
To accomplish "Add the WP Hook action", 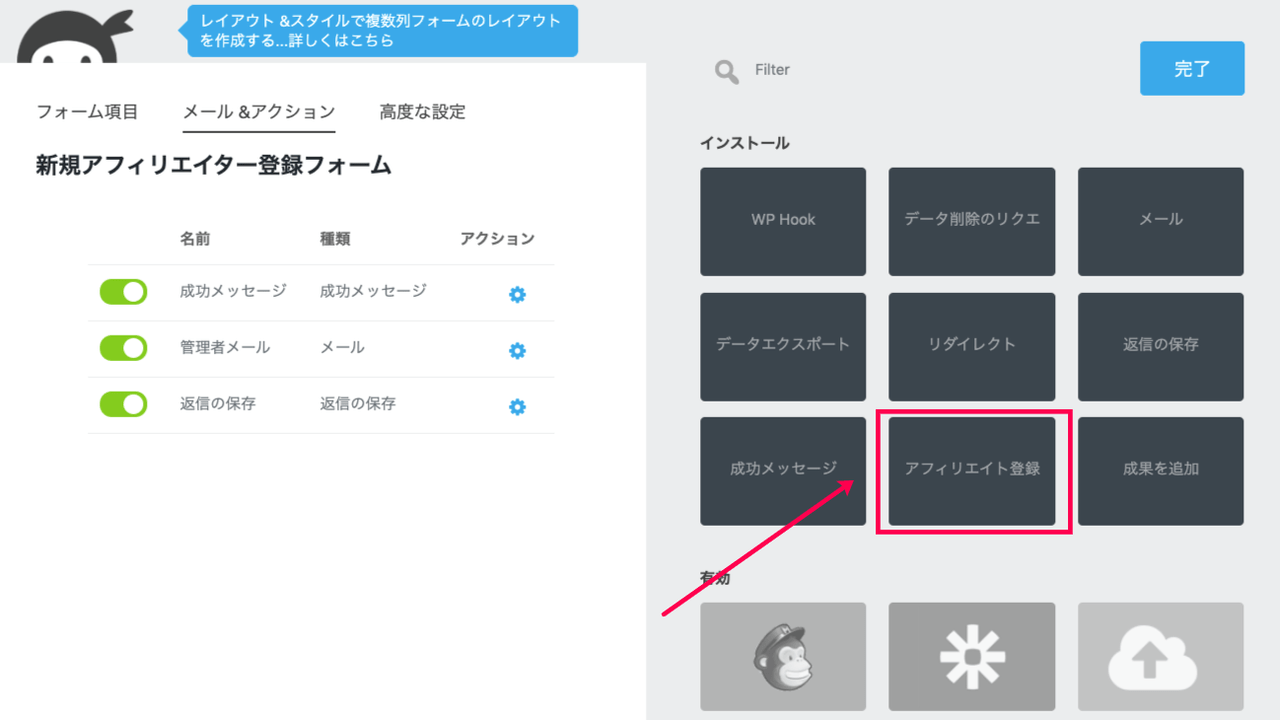I will pyautogui.click(x=782, y=221).
